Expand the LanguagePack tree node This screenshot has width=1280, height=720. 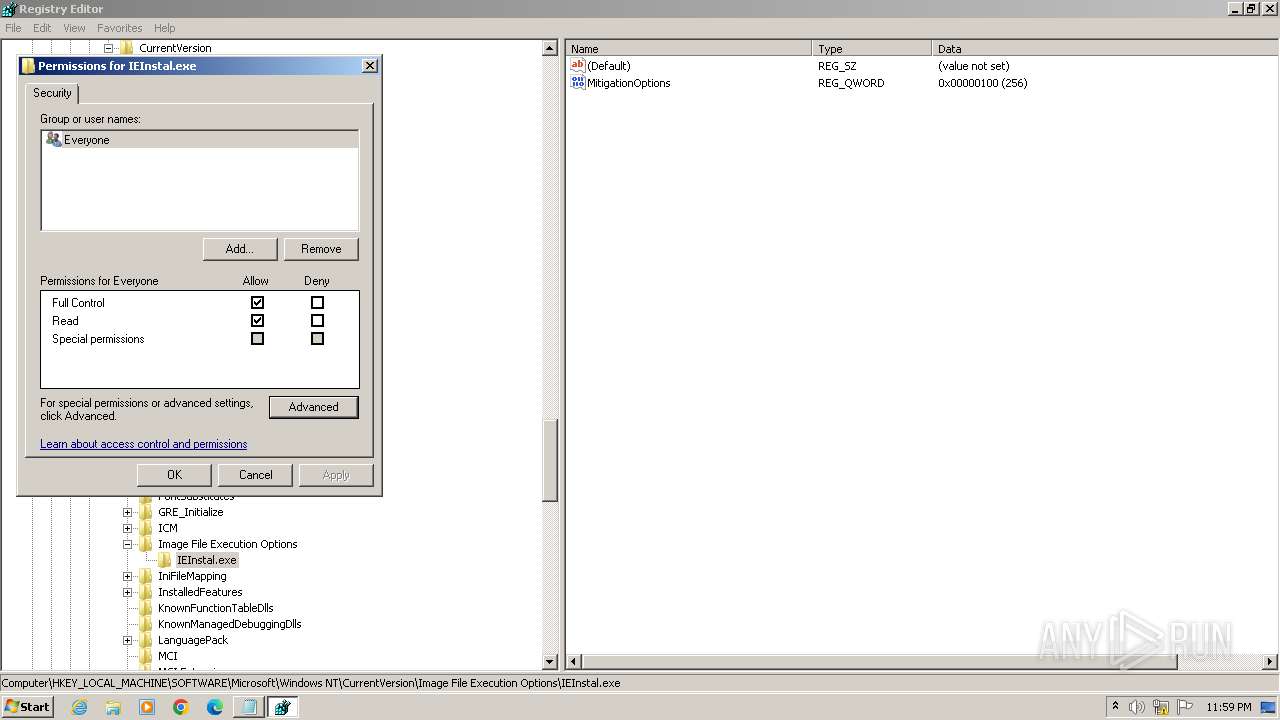click(127, 640)
